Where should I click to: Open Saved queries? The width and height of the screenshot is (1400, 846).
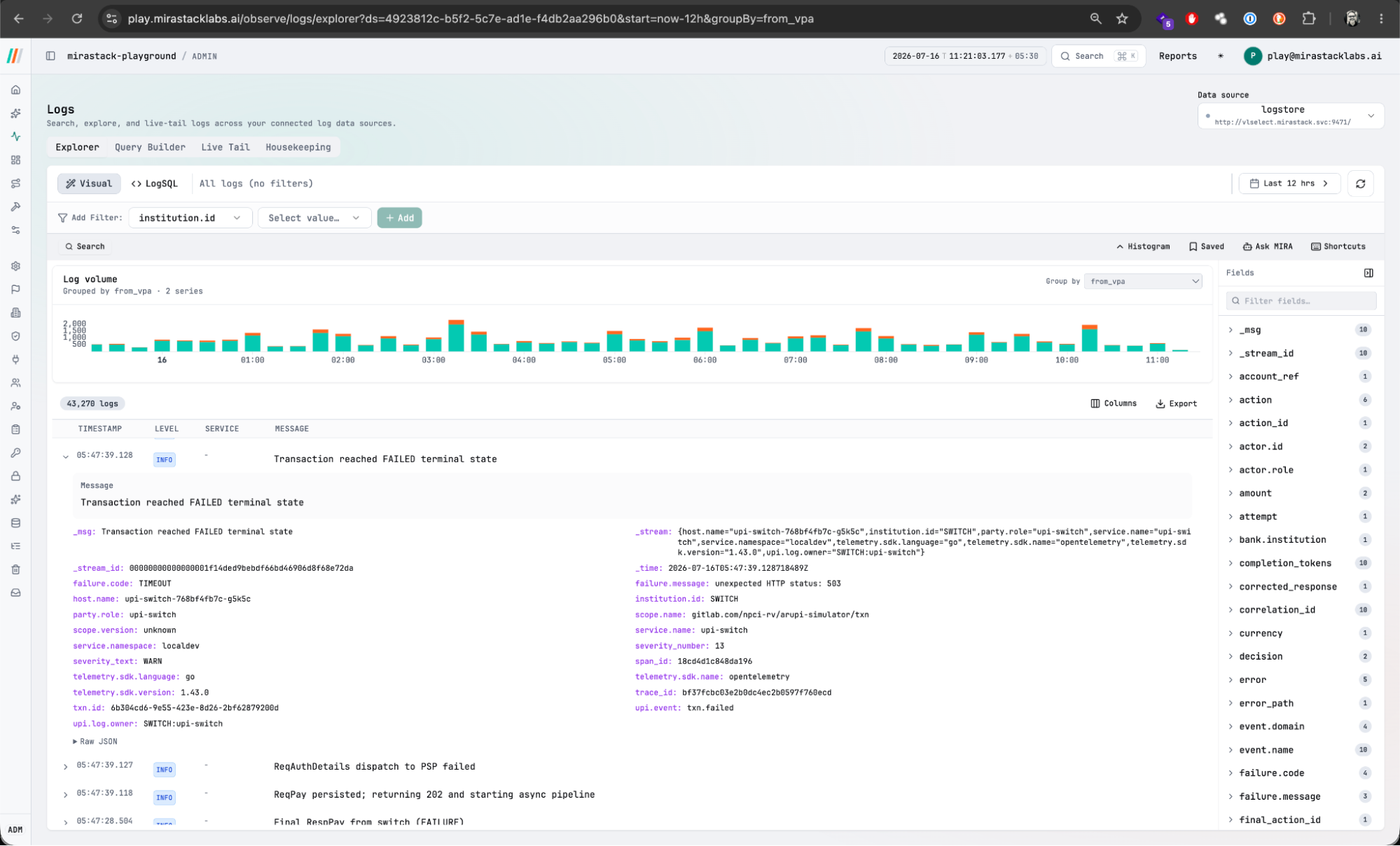pyautogui.click(x=1207, y=247)
